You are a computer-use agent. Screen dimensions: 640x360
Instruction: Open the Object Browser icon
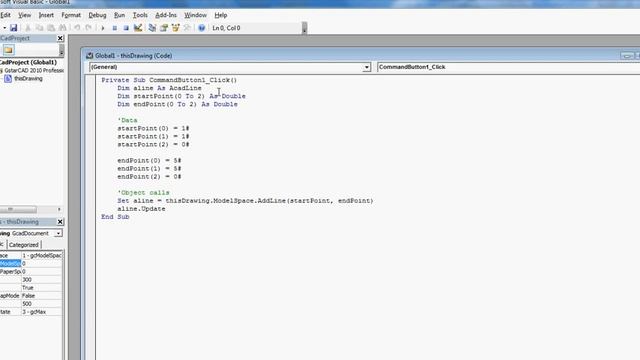pyautogui.click(x=176, y=28)
